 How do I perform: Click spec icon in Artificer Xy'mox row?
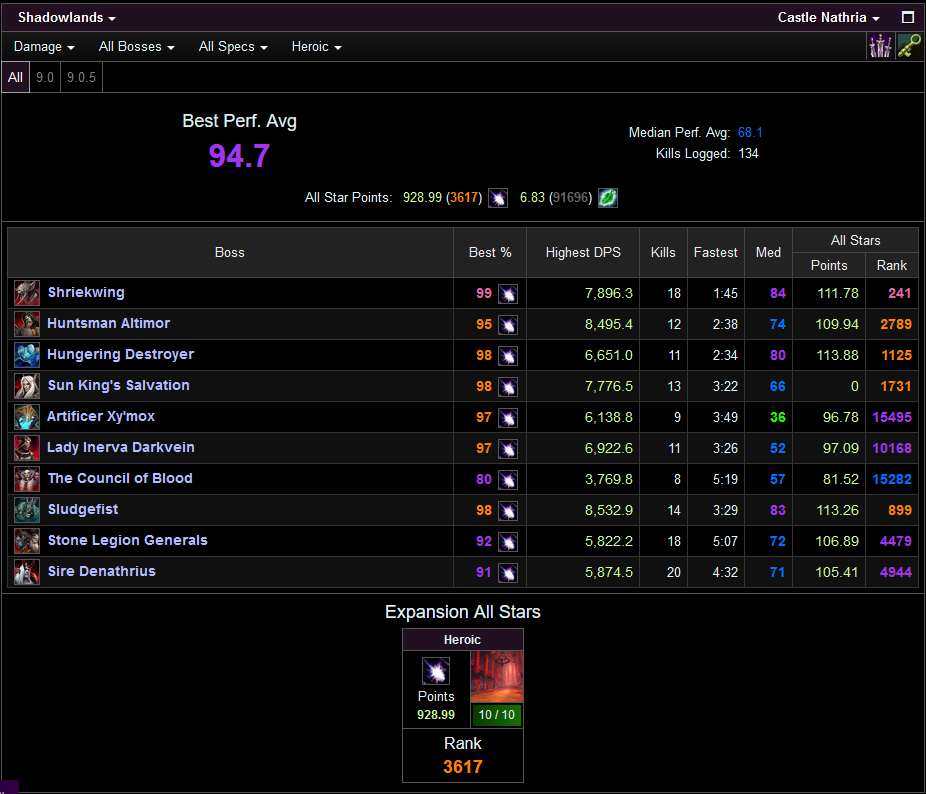coord(508,418)
